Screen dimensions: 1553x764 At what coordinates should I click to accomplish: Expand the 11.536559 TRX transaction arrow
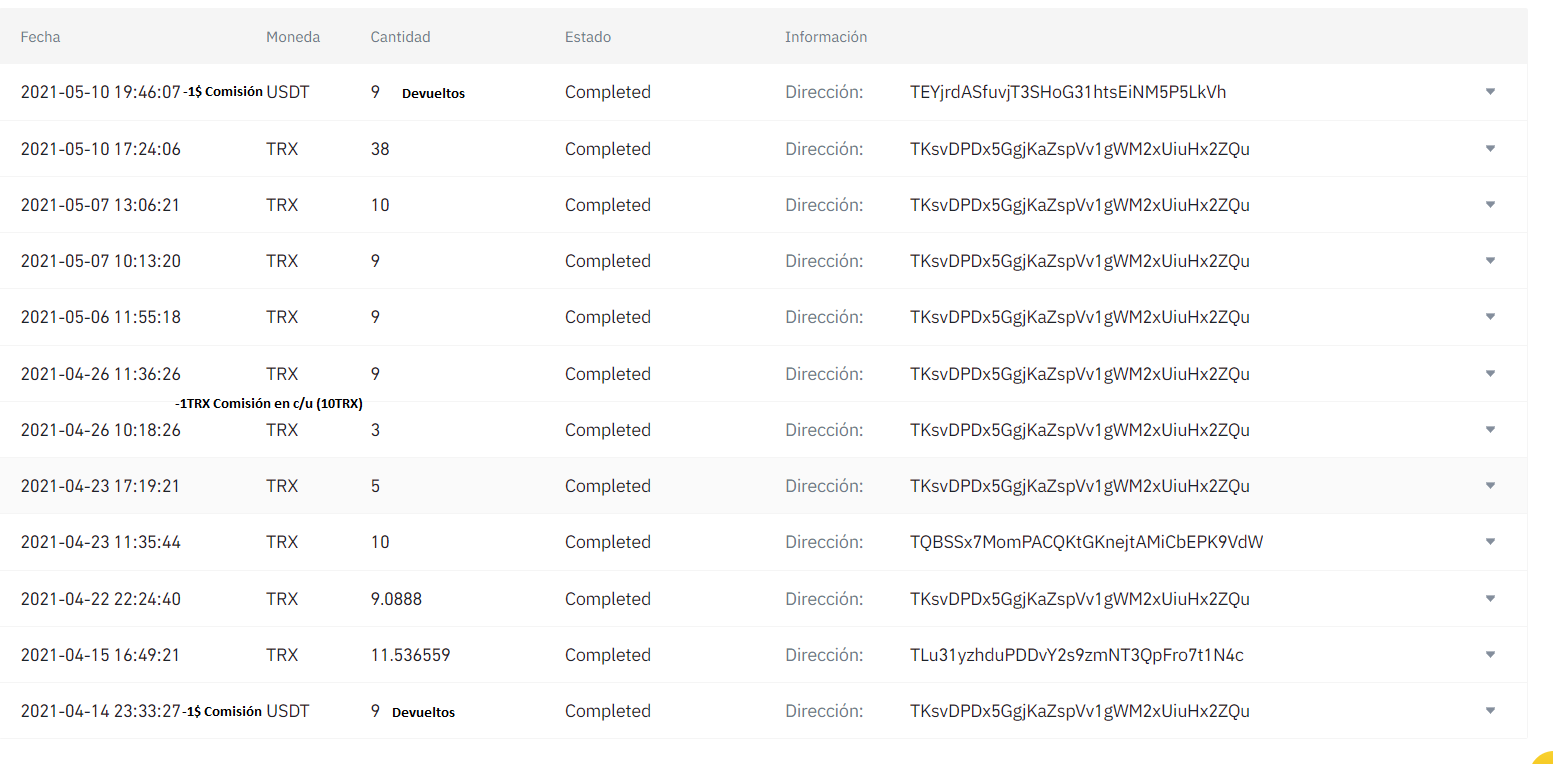1490,655
